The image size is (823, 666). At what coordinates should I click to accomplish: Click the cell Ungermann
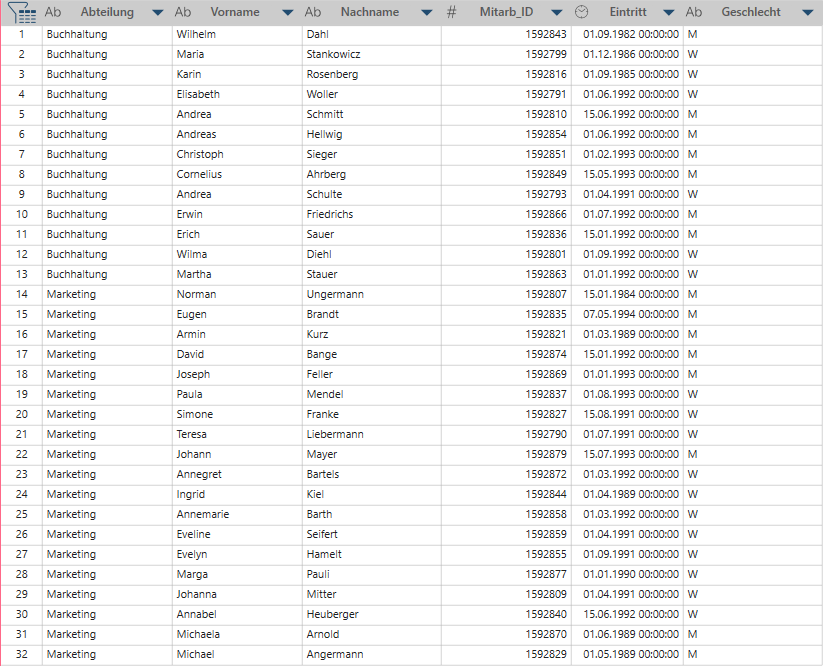372,294
